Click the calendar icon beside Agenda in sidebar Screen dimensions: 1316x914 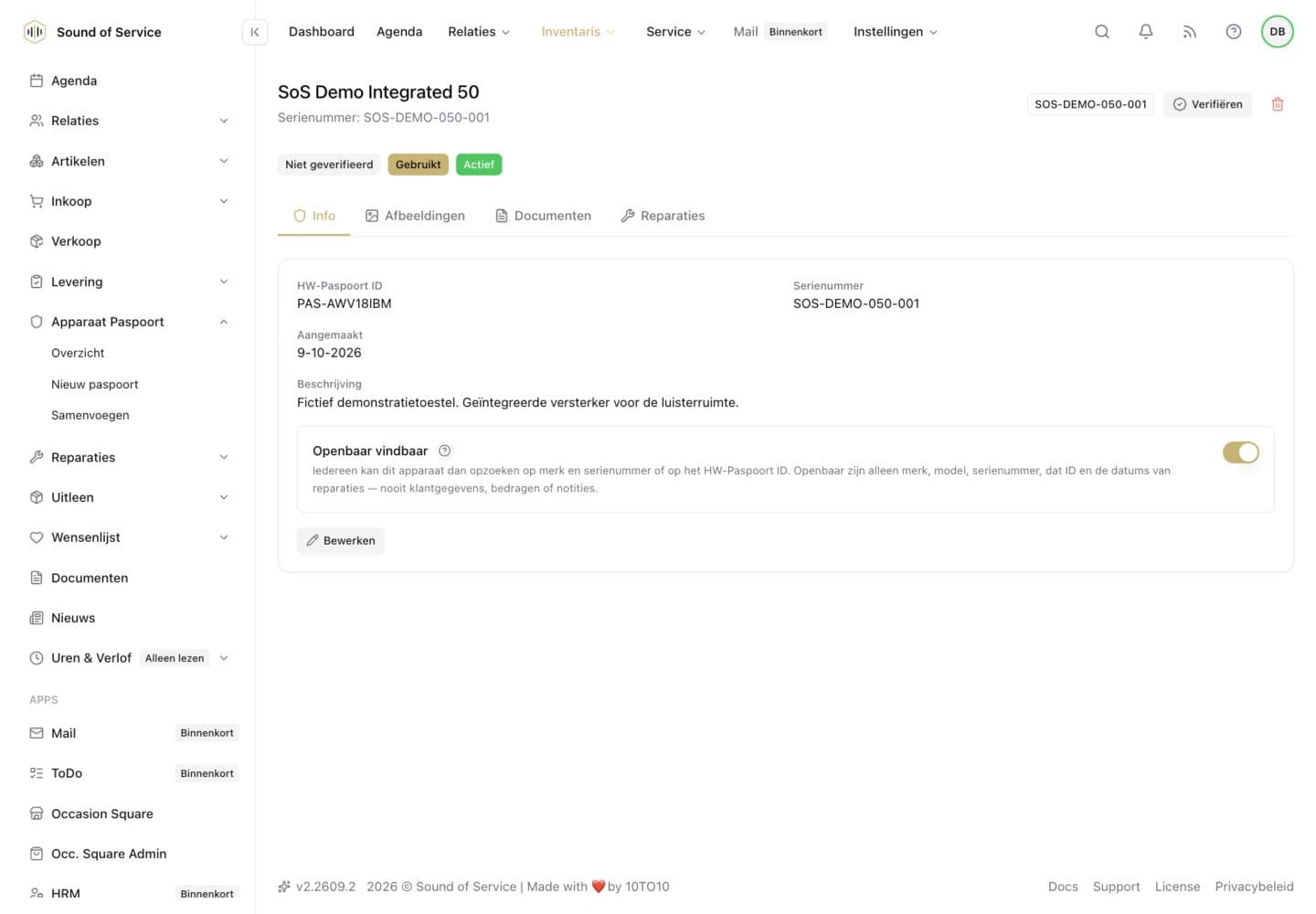pos(37,80)
